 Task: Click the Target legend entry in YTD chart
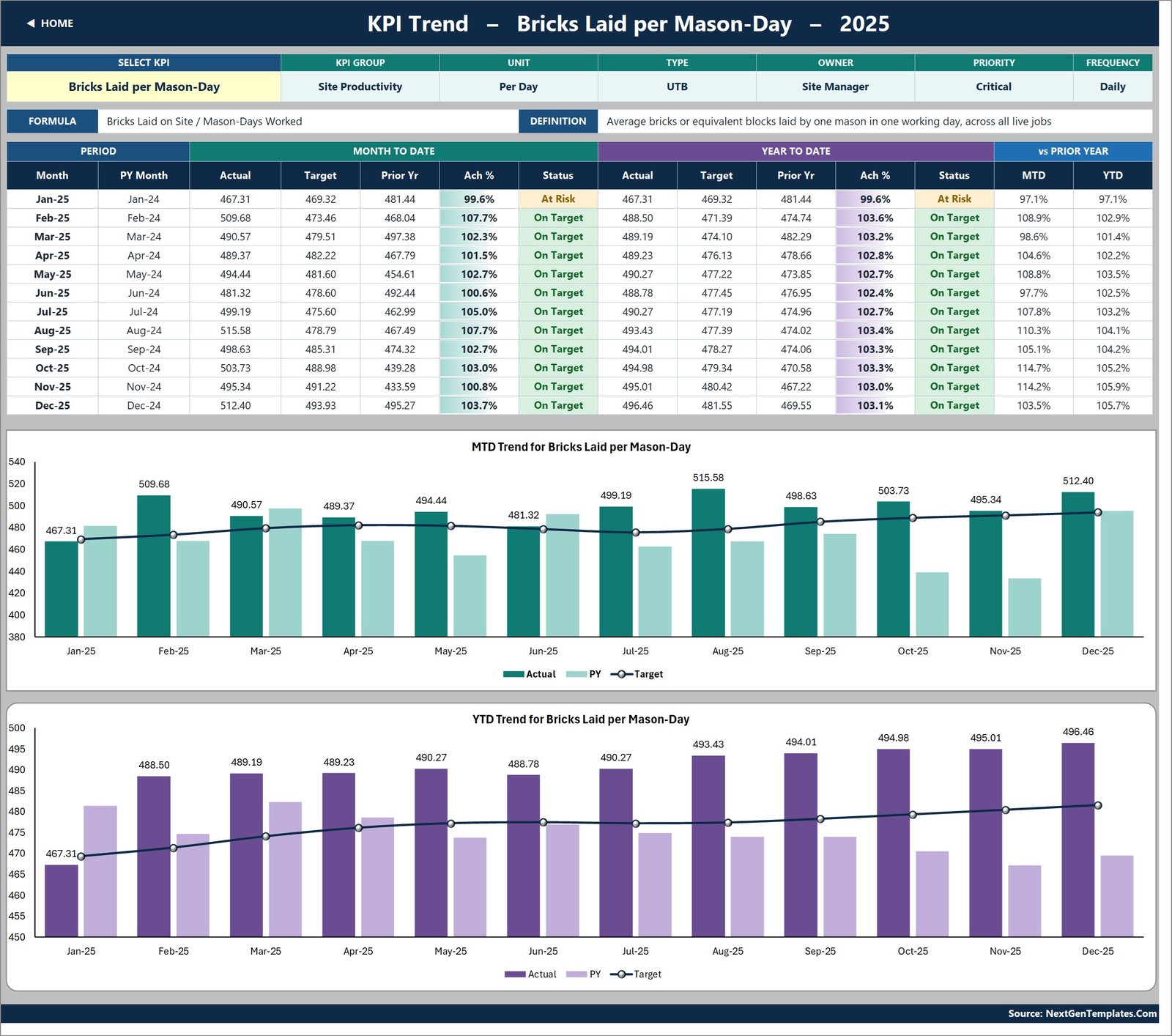tap(636, 974)
